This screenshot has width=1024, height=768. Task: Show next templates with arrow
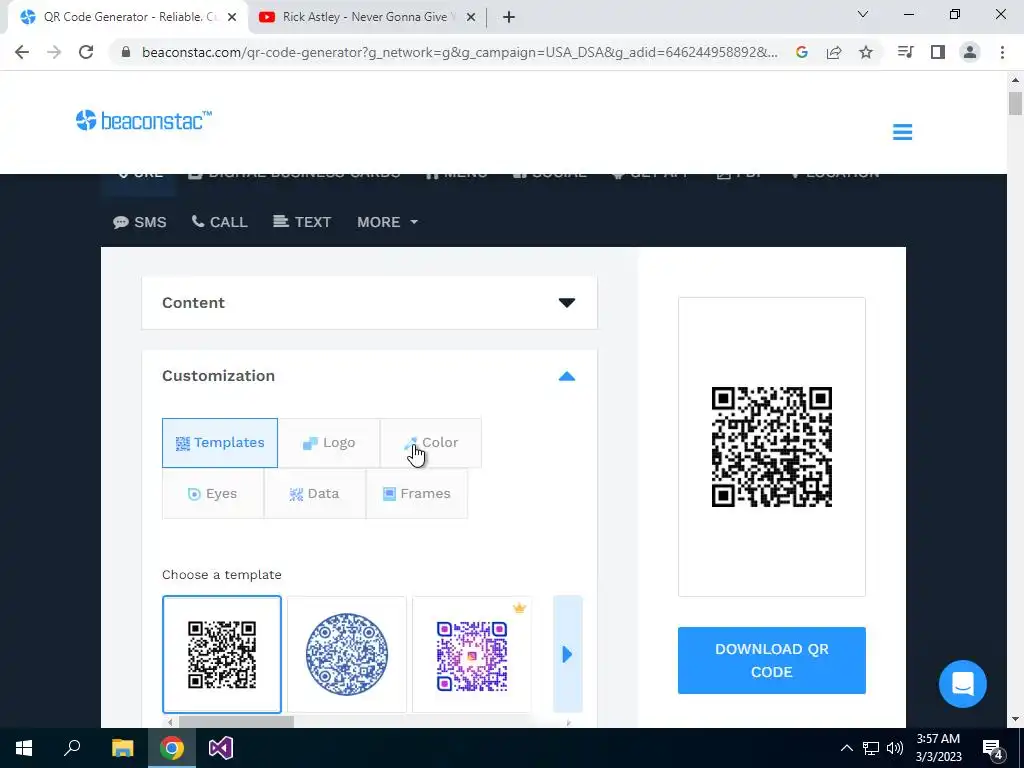(568, 654)
